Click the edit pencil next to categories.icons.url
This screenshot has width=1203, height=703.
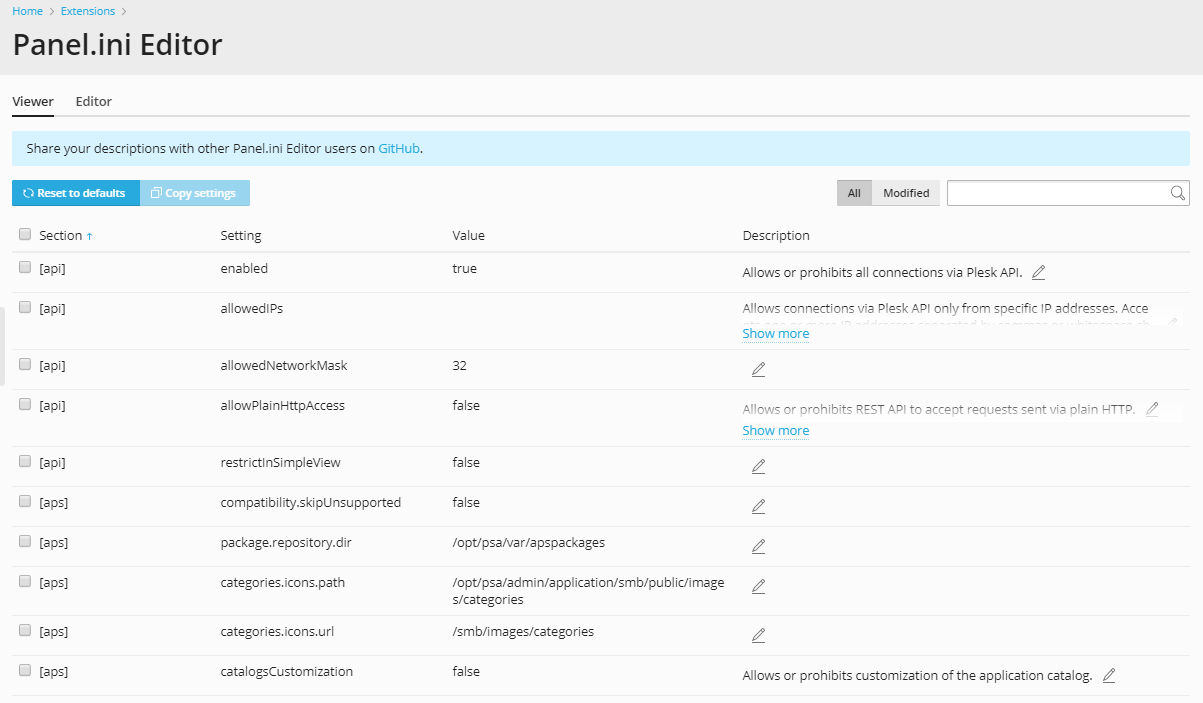click(758, 635)
